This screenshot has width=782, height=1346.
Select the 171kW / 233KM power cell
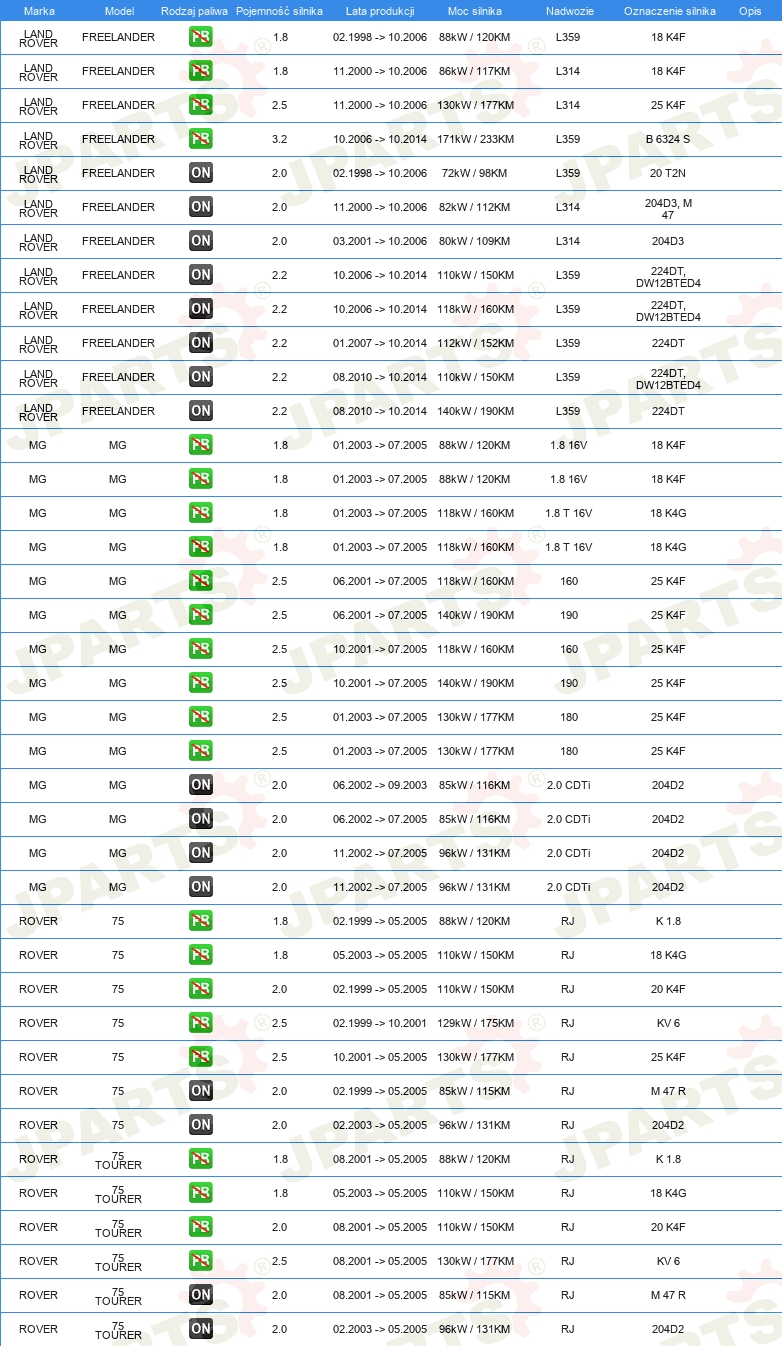click(x=475, y=139)
